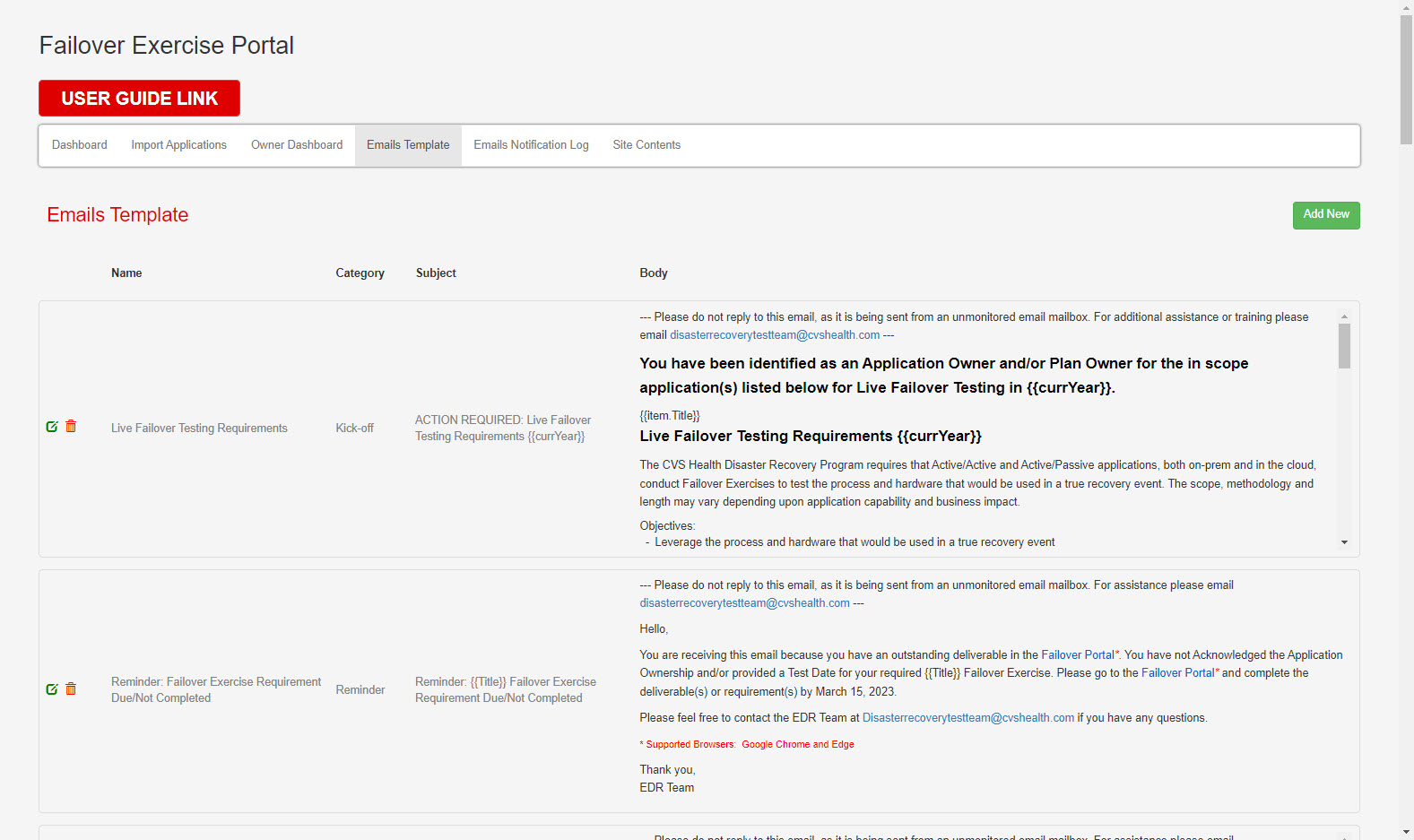Image resolution: width=1414 pixels, height=840 pixels.
Task: Click the Failover Portal link after 'deliverable in the'
Action: click(1077, 655)
